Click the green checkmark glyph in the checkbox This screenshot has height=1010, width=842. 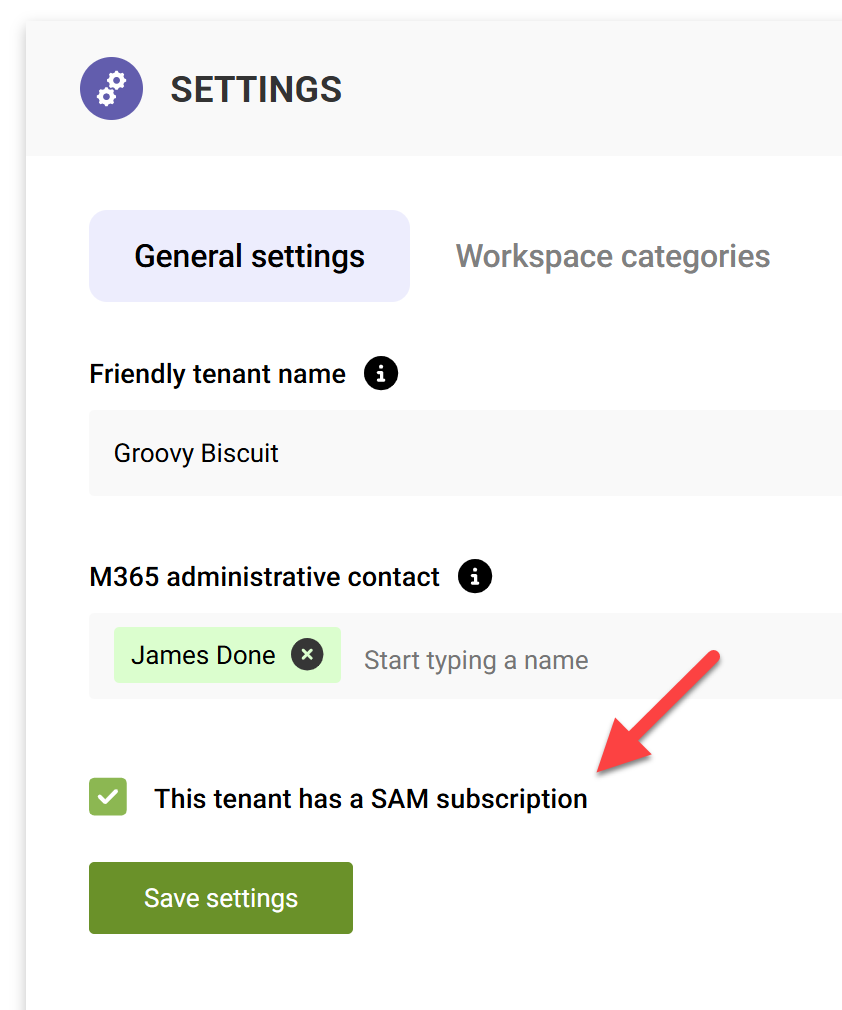pyautogui.click(x=107, y=797)
